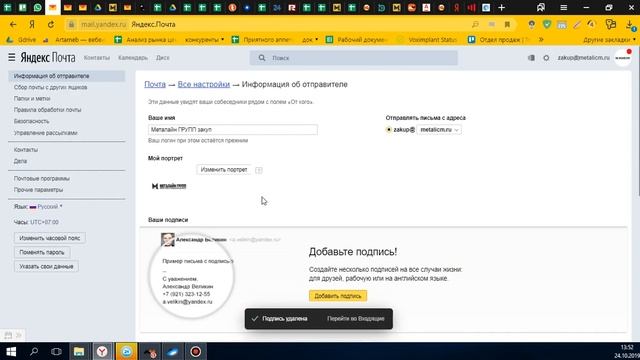Click the layout icon left of the gear
This screenshot has height=360, width=640.
(531, 58)
